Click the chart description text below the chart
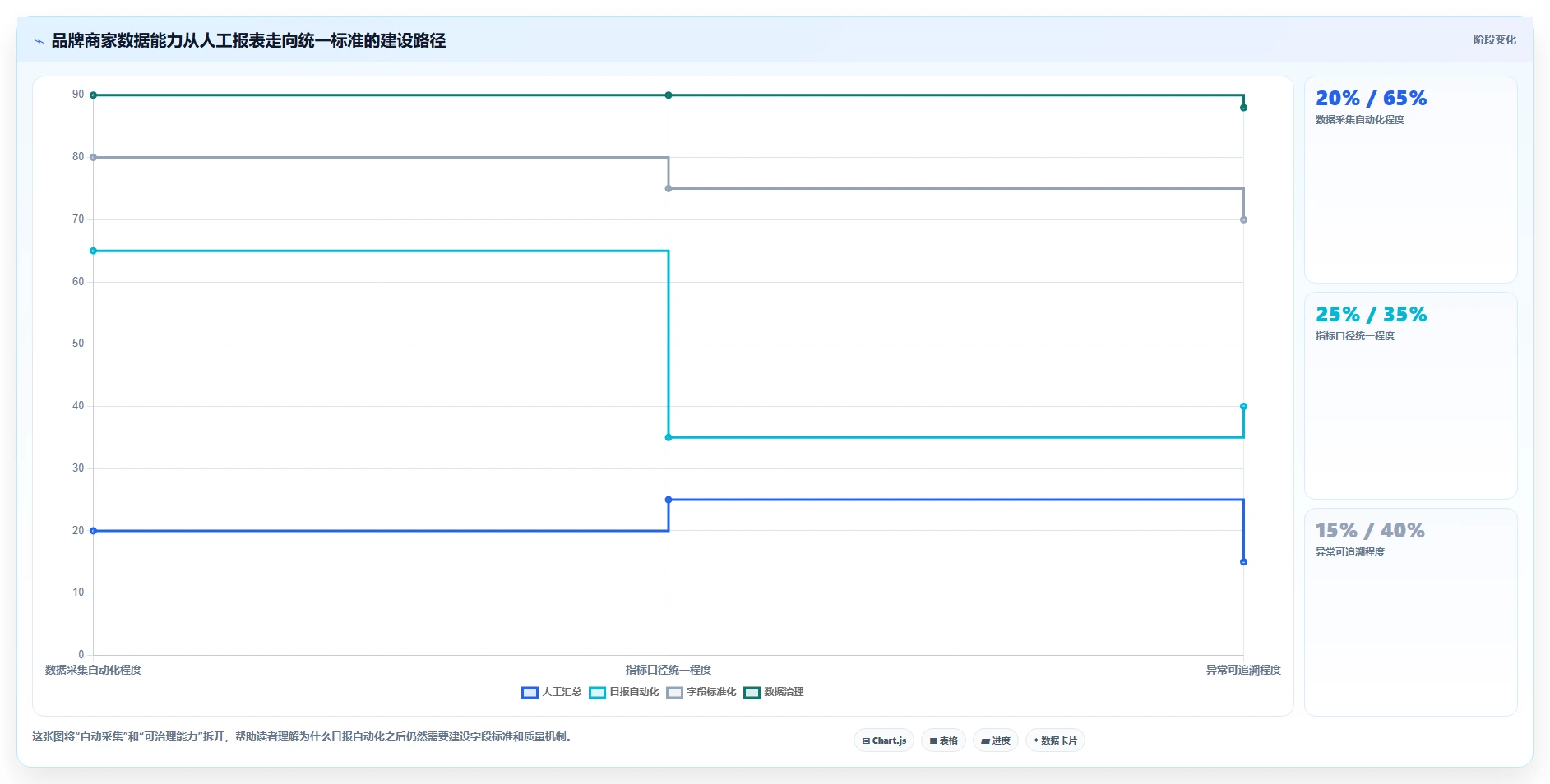This screenshot has width=1550, height=784. [x=303, y=736]
